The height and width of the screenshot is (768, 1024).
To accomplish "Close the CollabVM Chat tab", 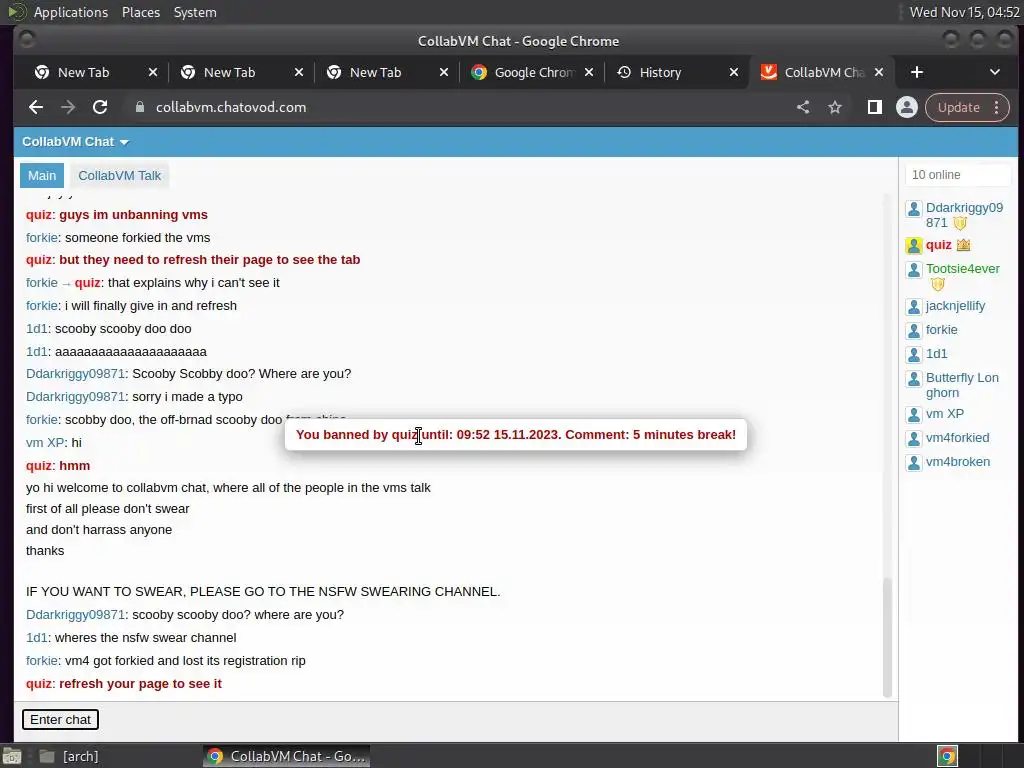I will tap(879, 72).
